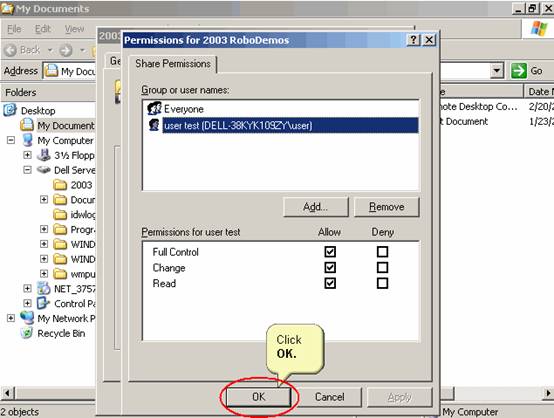Collapse the Dell Server drive node

point(27,170)
